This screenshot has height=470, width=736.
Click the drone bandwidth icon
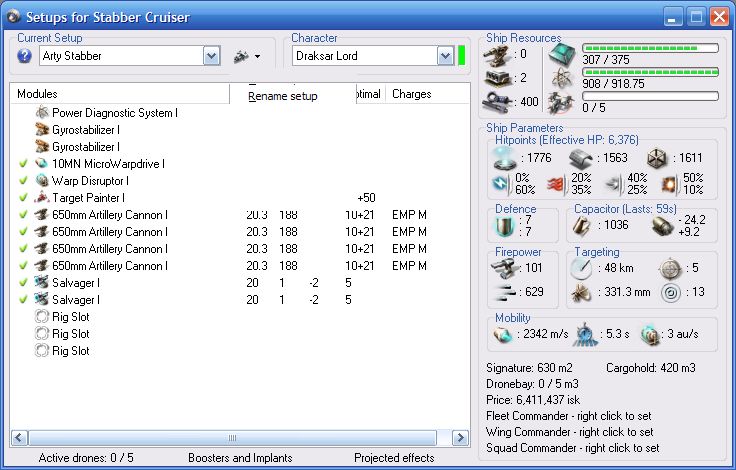[561, 102]
